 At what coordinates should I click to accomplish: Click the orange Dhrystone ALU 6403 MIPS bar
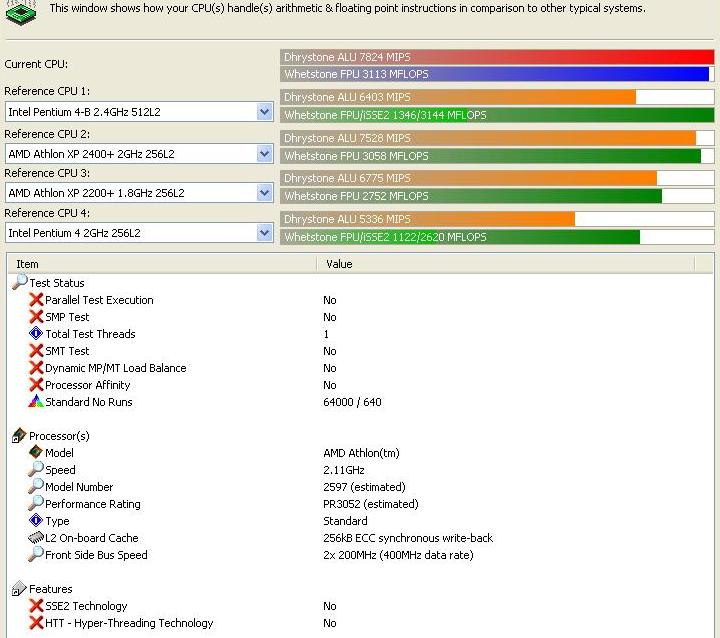(497, 97)
